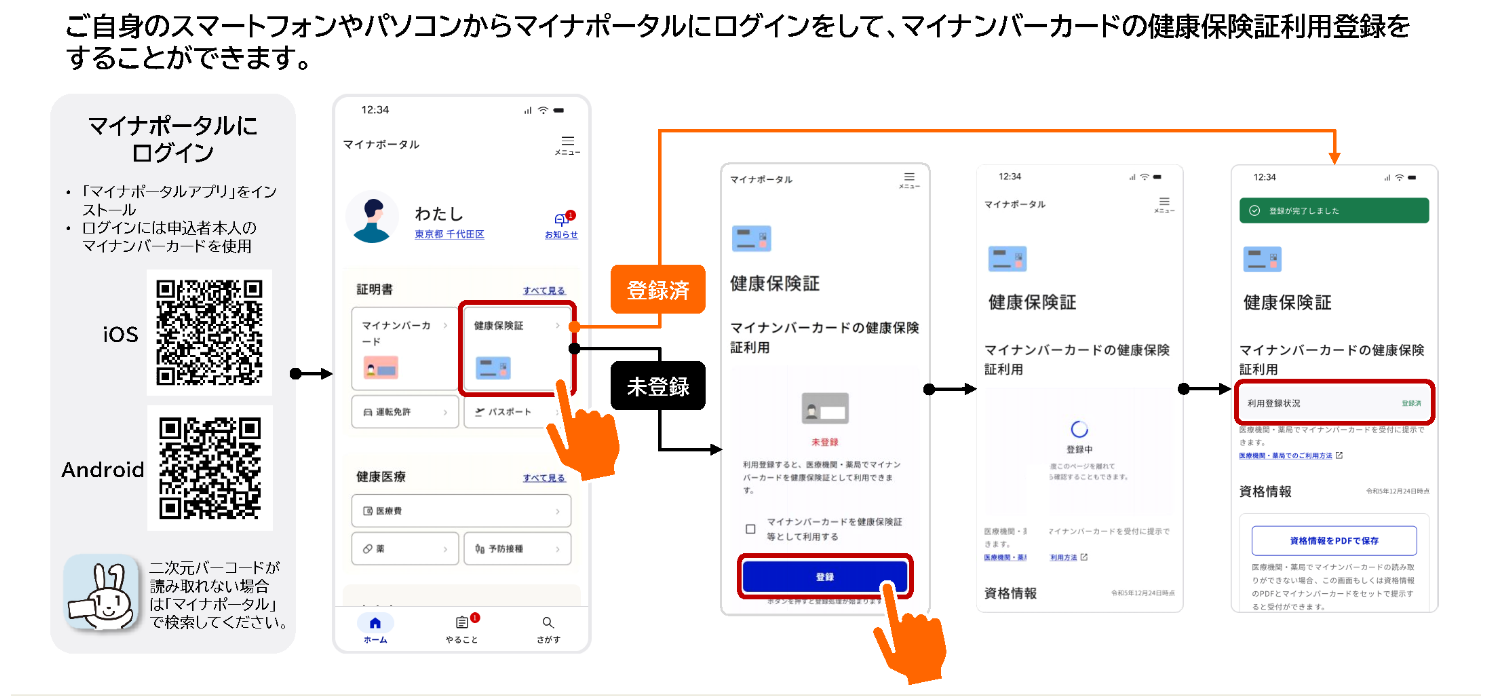1492x696 pixels.
Task: Select the ホーム tab in bottom navigation
Action: [375, 630]
